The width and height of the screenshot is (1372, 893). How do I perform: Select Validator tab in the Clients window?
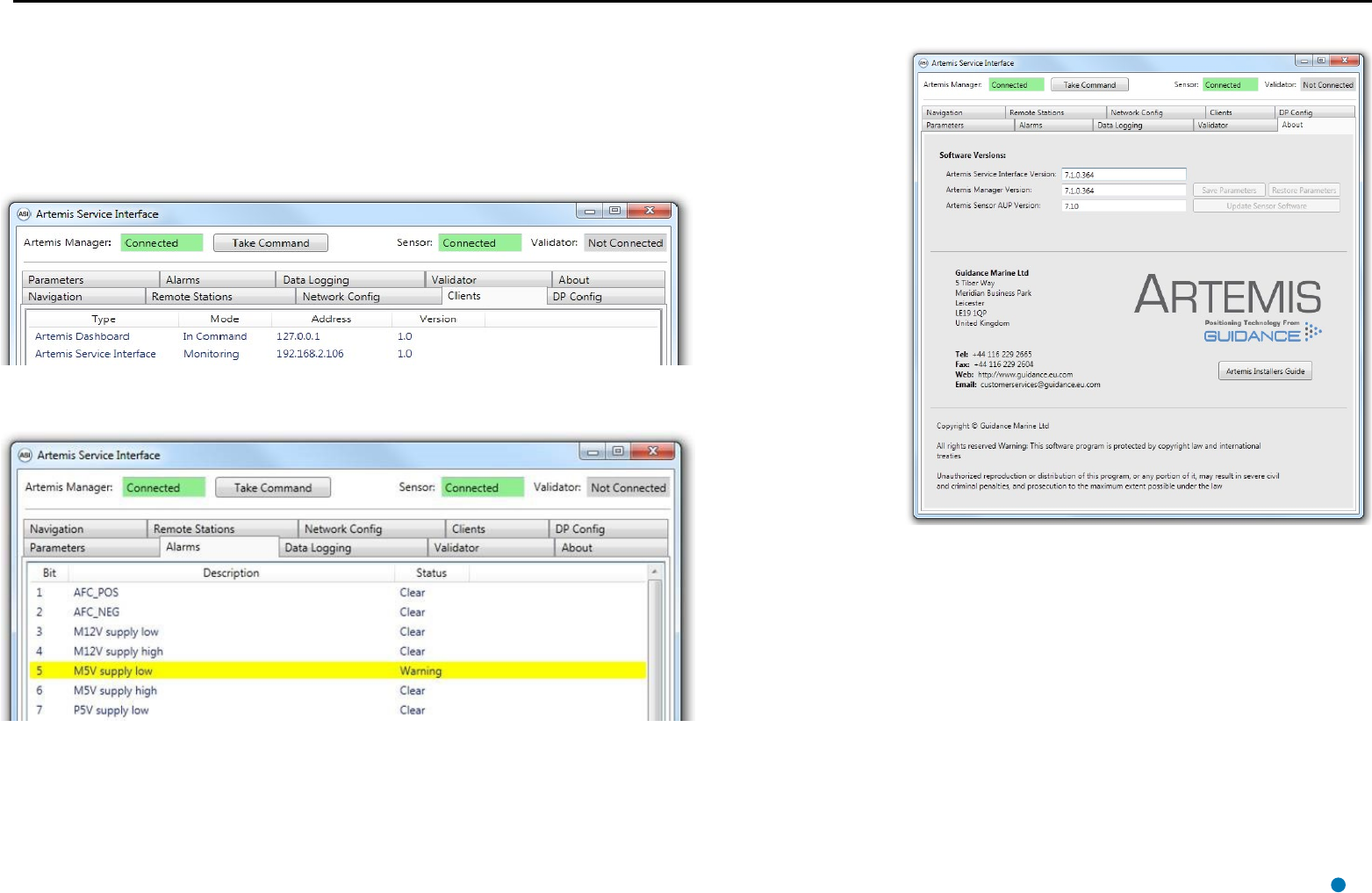[488, 279]
